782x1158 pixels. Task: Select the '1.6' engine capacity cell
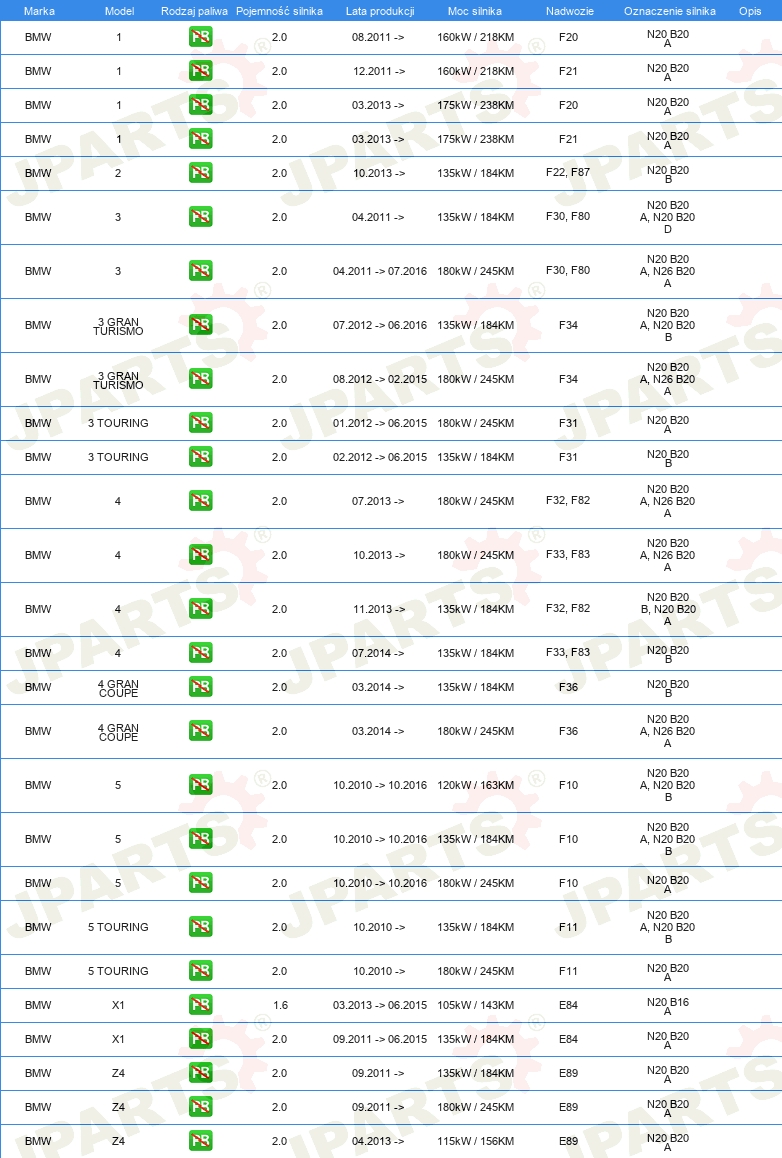[281, 1005]
